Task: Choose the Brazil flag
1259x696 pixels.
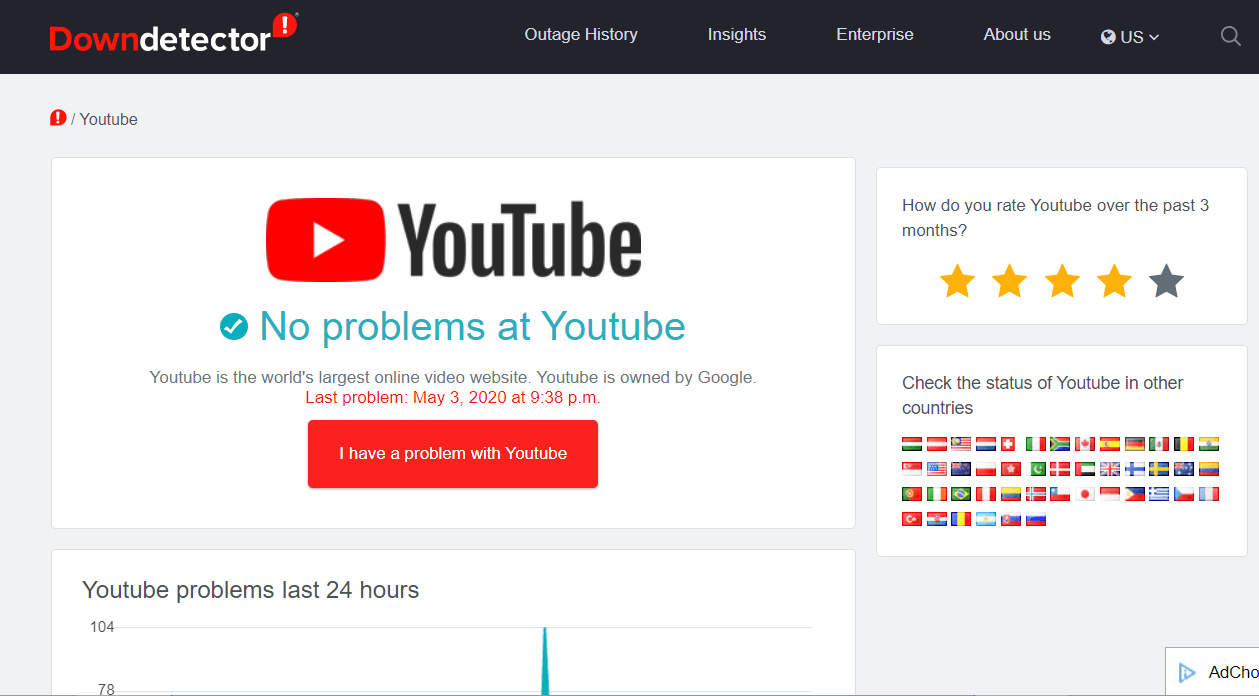Action: coord(961,494)
